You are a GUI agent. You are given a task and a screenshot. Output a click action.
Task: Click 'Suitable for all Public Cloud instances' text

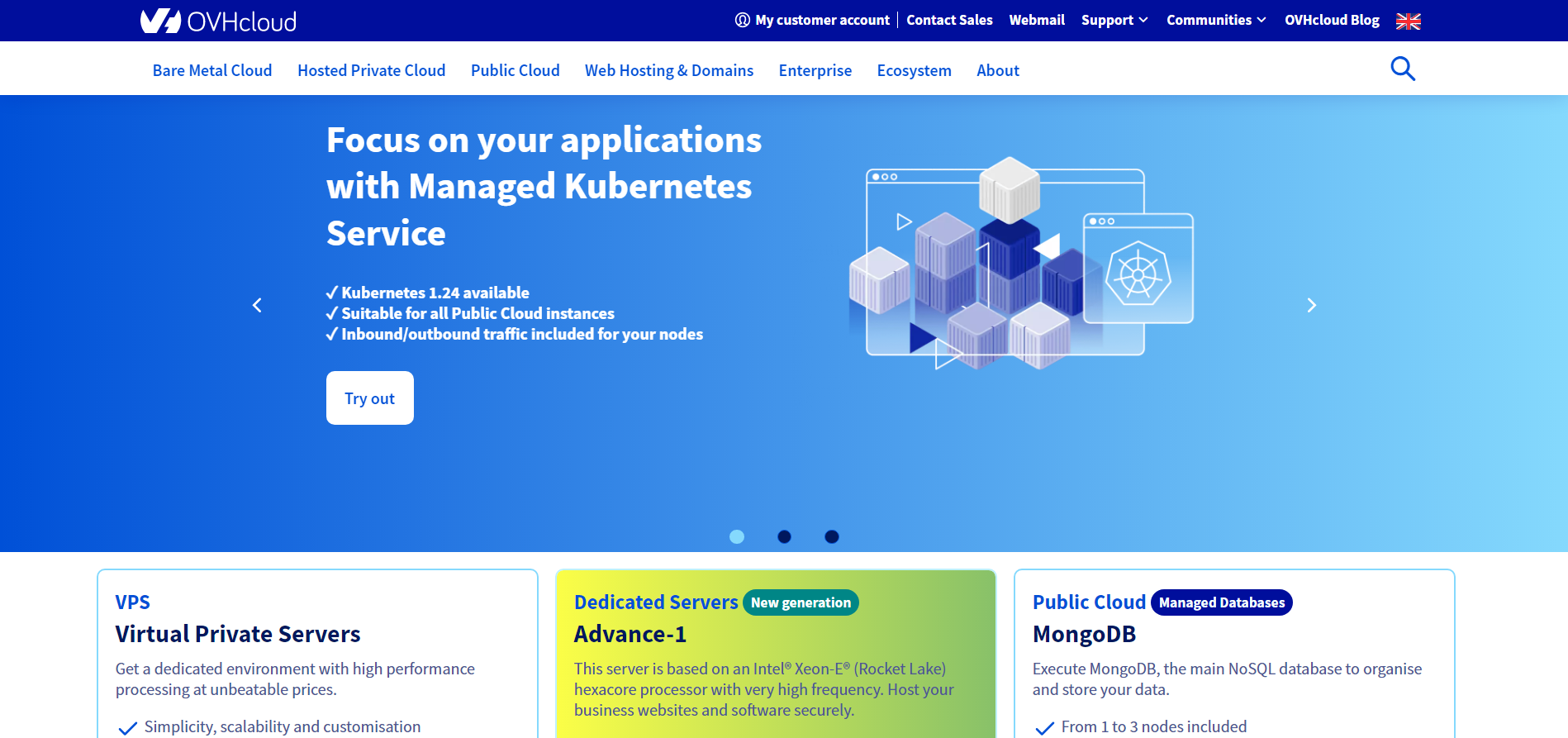(478, 313)
